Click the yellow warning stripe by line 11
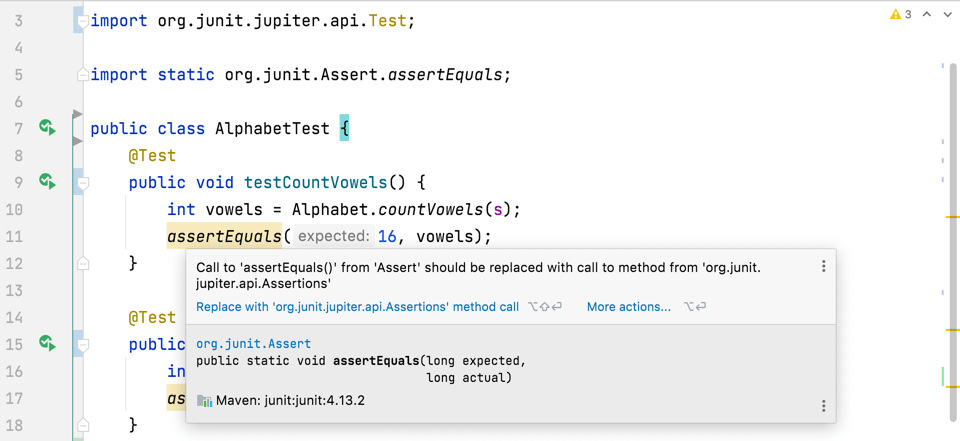 coord(951,217)
